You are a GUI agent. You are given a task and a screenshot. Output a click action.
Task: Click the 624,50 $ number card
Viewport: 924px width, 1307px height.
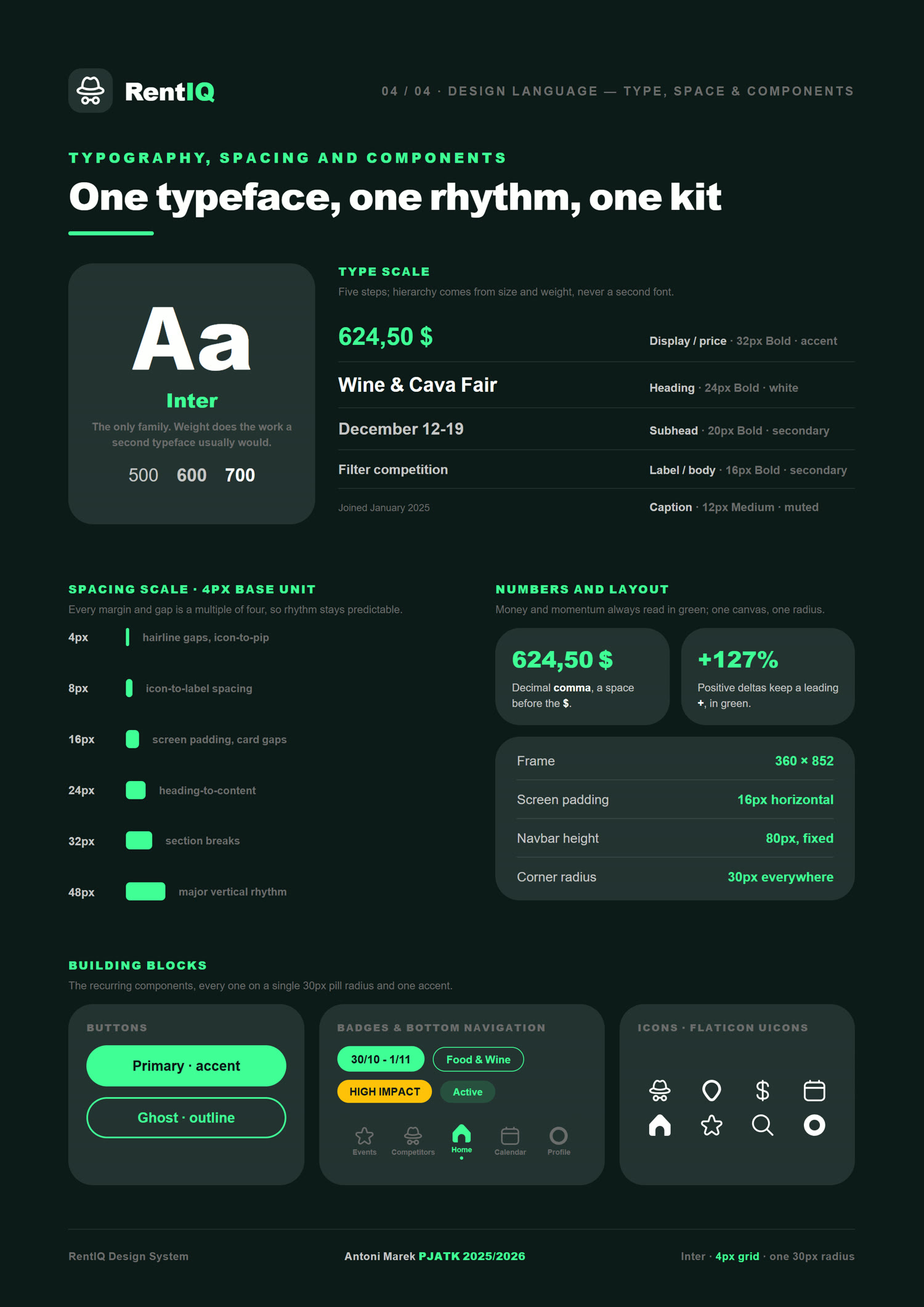(582, 676)
